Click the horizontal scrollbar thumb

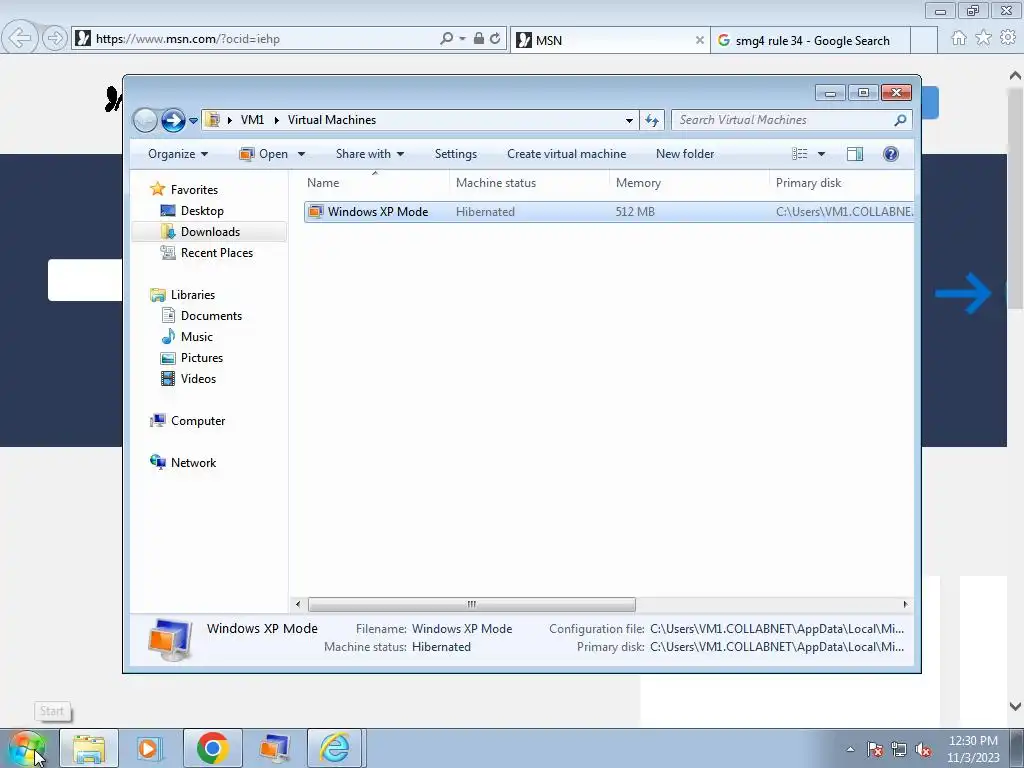[x=472, y=604]
